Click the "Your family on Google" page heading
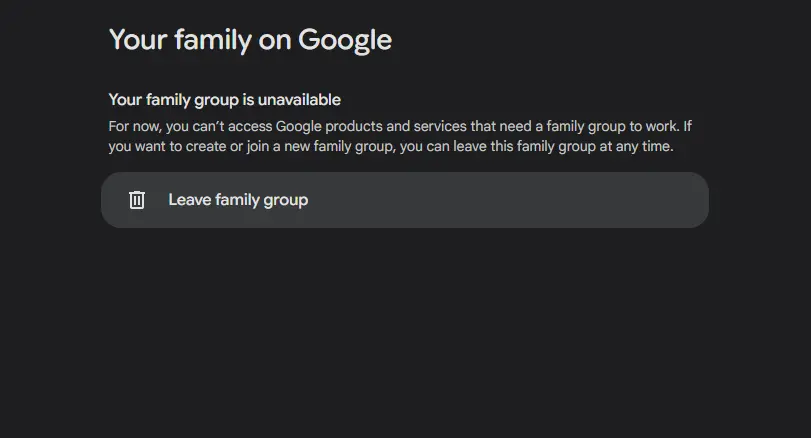The image size is (811, 438). (250, 40)
